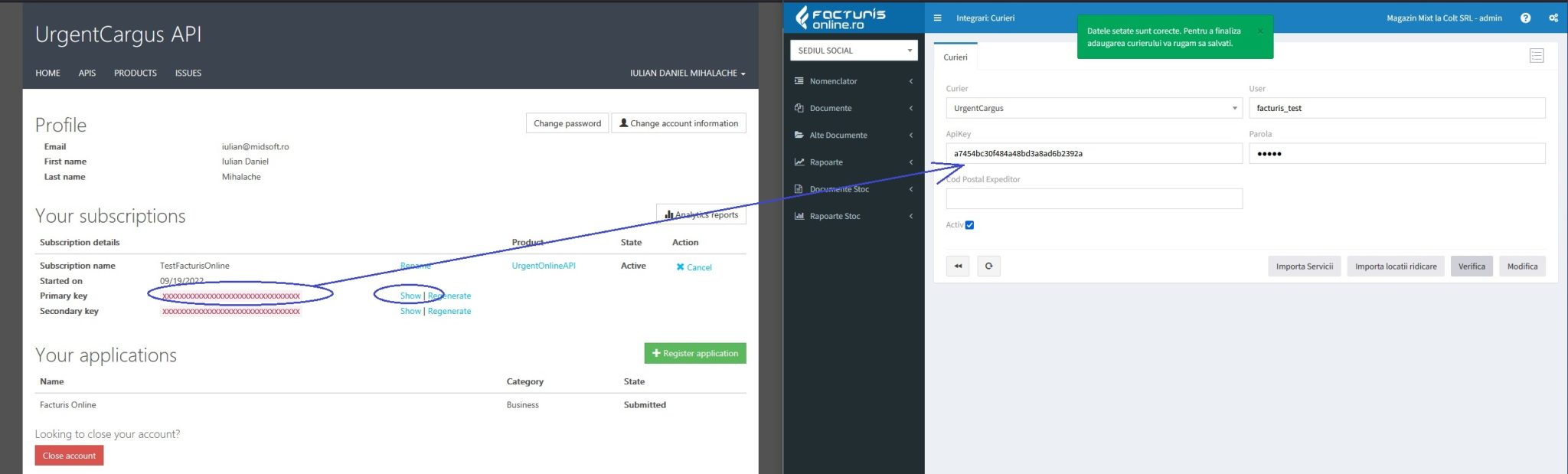Click the subscription name TestFacturisOnline

click(x=194, y=266)
